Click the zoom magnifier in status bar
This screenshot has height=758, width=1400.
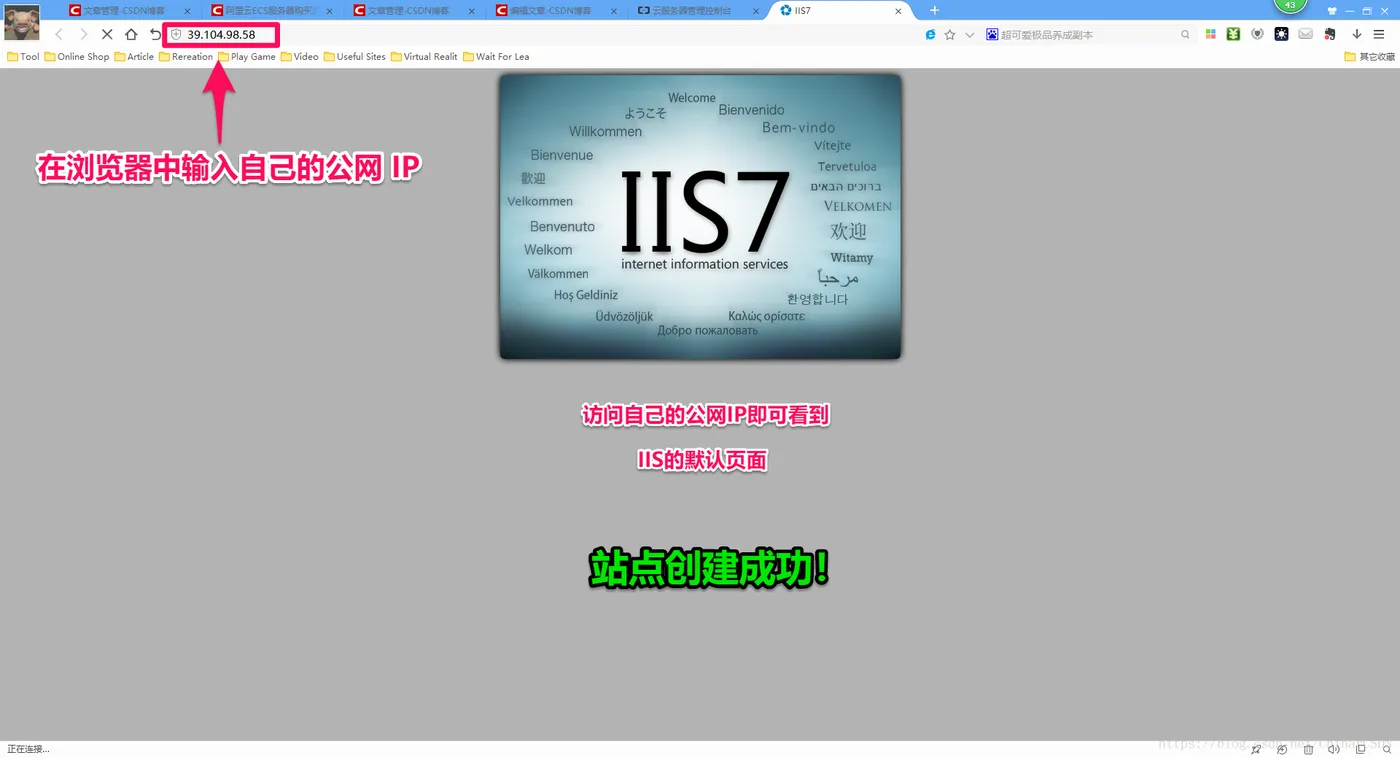[1385, 749]
